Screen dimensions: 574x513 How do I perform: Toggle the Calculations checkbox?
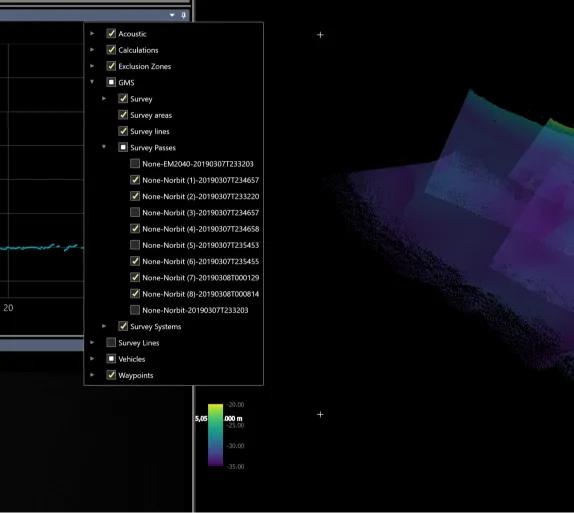click(x=111, y=50)
